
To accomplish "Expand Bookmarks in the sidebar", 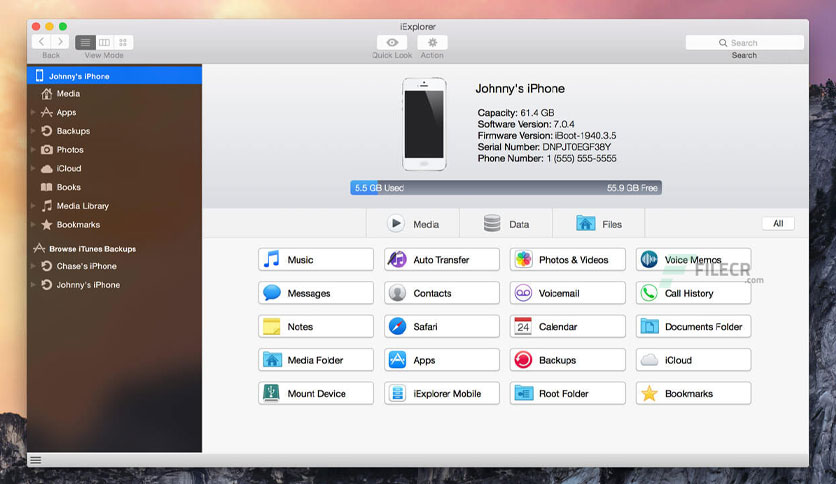I will (x=33, y=224).
